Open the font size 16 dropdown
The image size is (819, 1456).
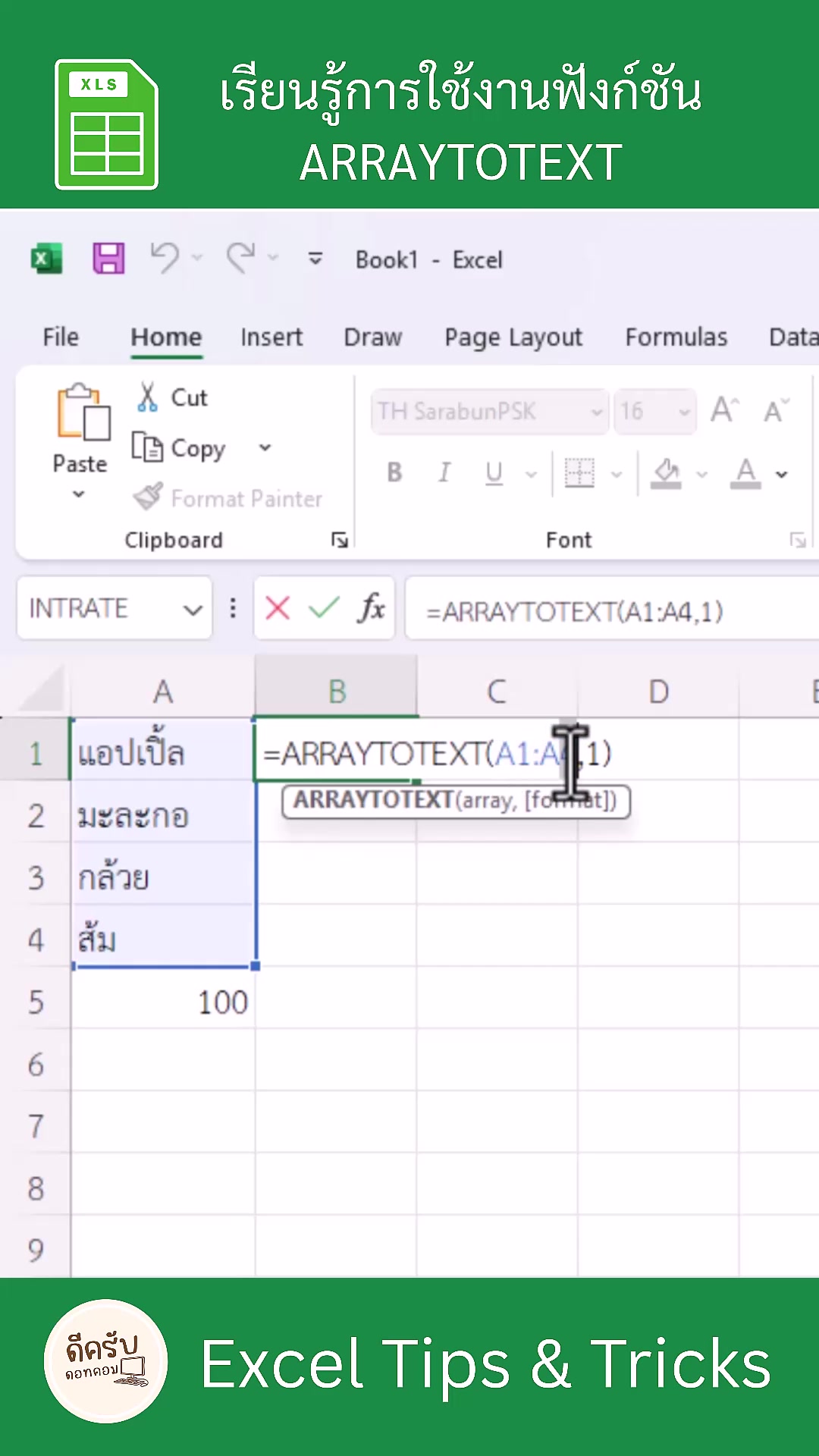(x=684, y=412)
